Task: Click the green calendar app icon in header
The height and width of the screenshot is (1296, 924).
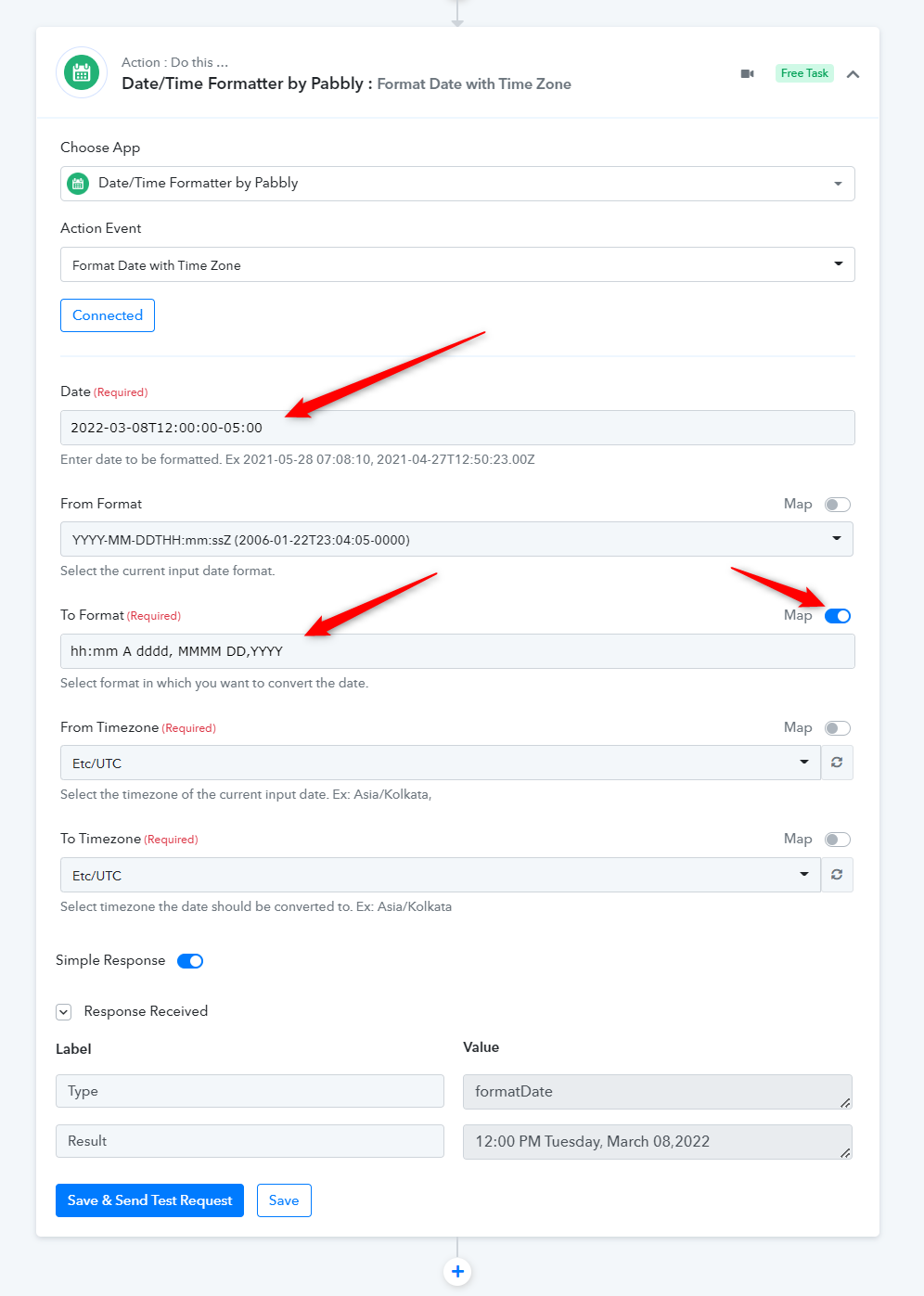Action: point(82,72)
